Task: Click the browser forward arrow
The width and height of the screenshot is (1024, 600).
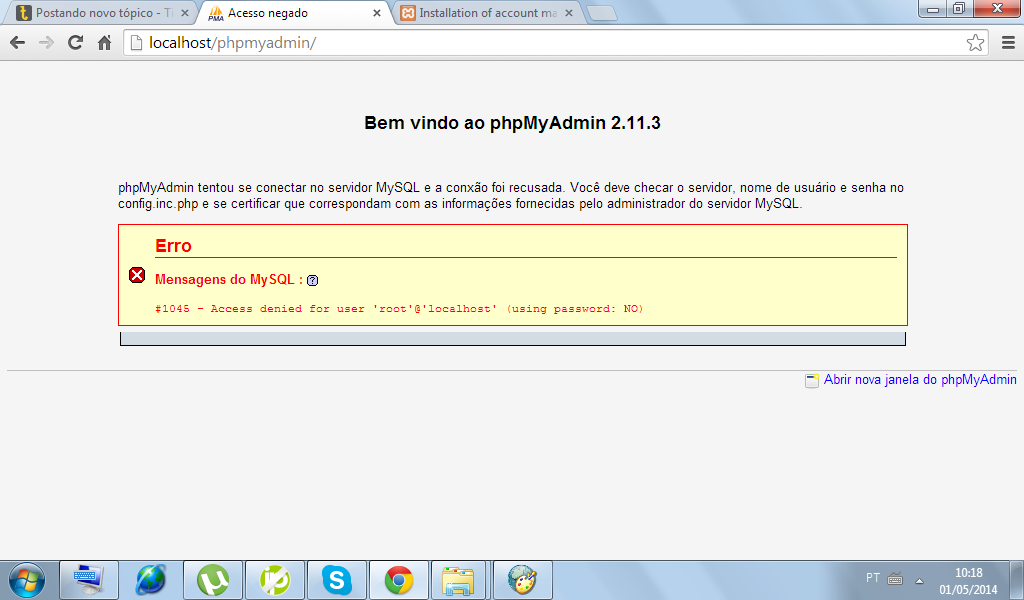Action: point(46,43)
